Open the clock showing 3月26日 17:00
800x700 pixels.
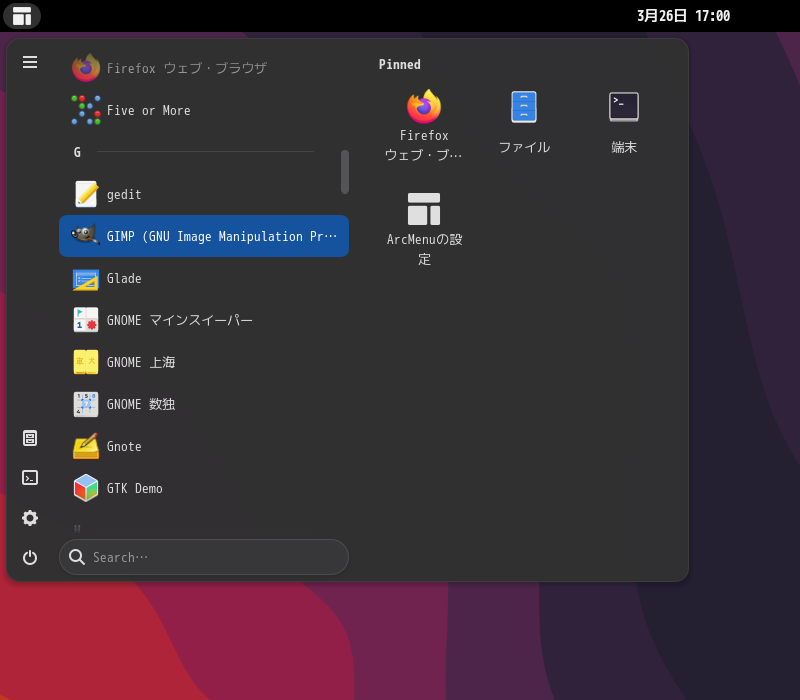[684, 16]
